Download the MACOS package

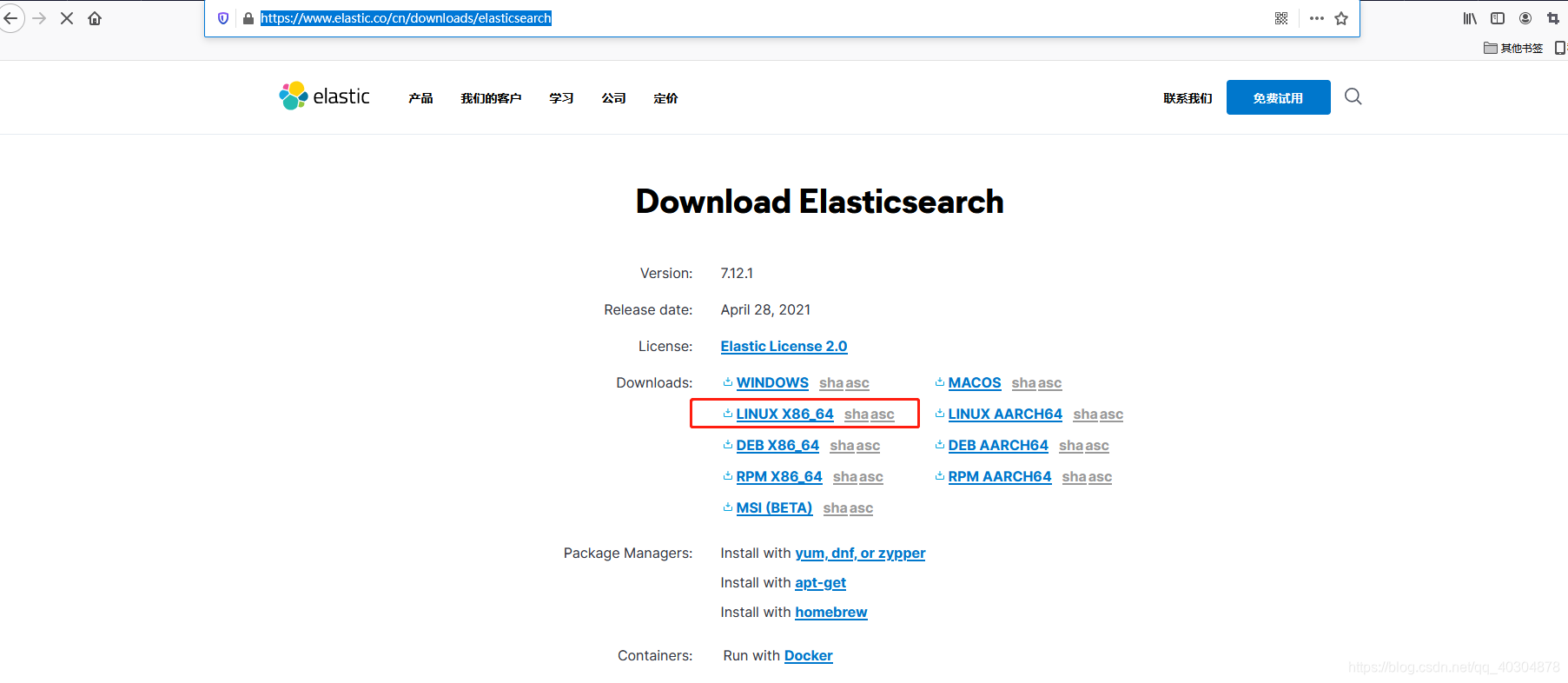(x=975, y=382)
